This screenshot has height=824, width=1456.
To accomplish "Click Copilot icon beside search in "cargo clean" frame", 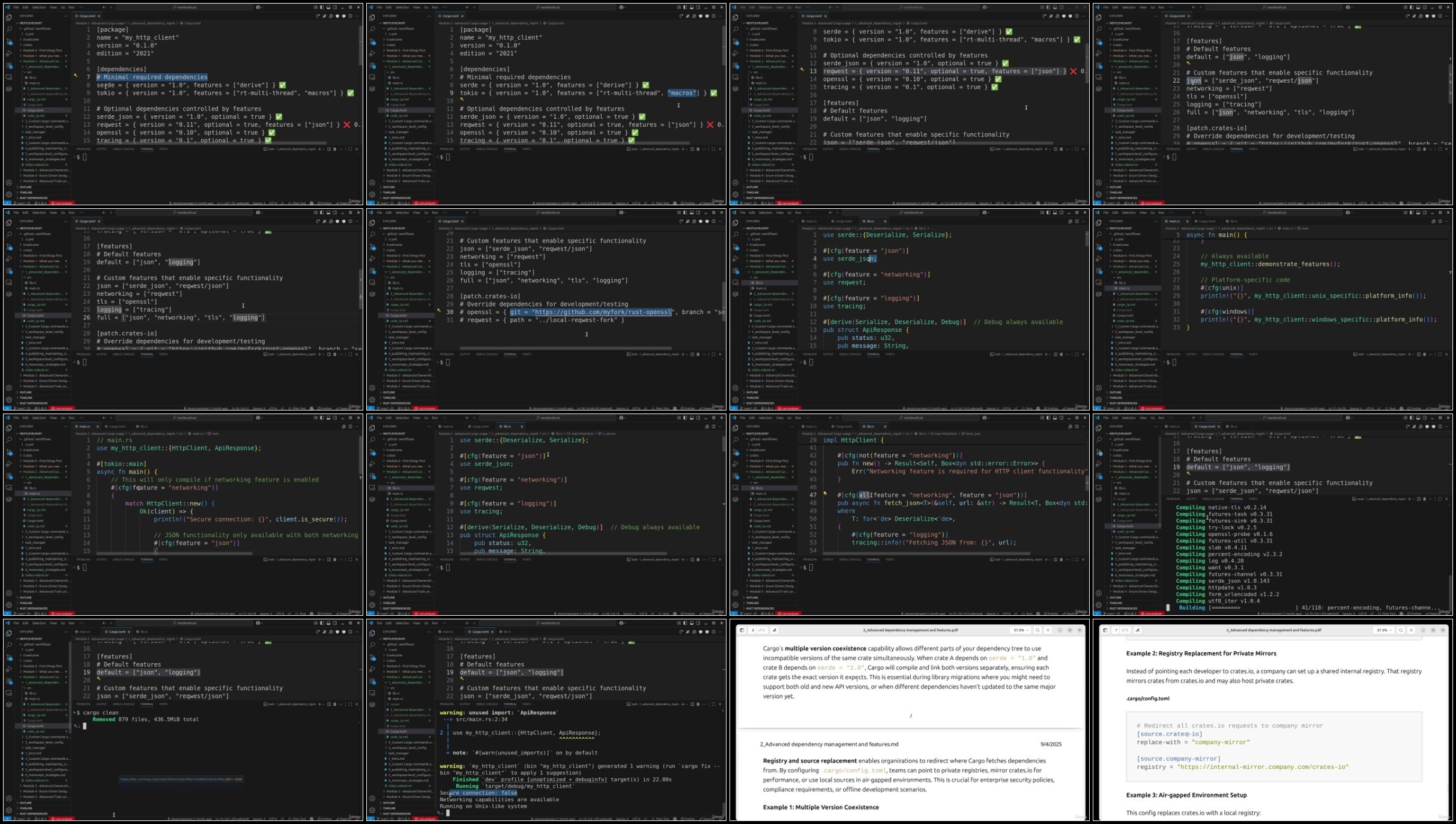I will [x=258, y=623].
